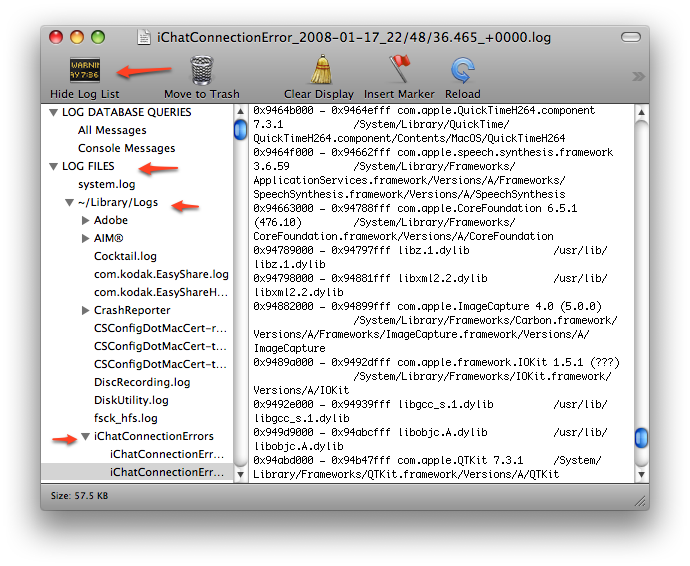This screenshot has height=566, width=690.
Task: Click the sidebar scrollbar thumb
Action: (240, 129)
